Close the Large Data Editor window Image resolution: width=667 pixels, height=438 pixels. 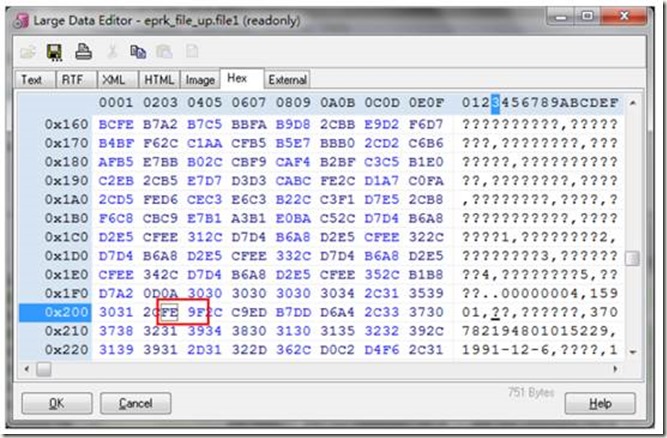624,16
